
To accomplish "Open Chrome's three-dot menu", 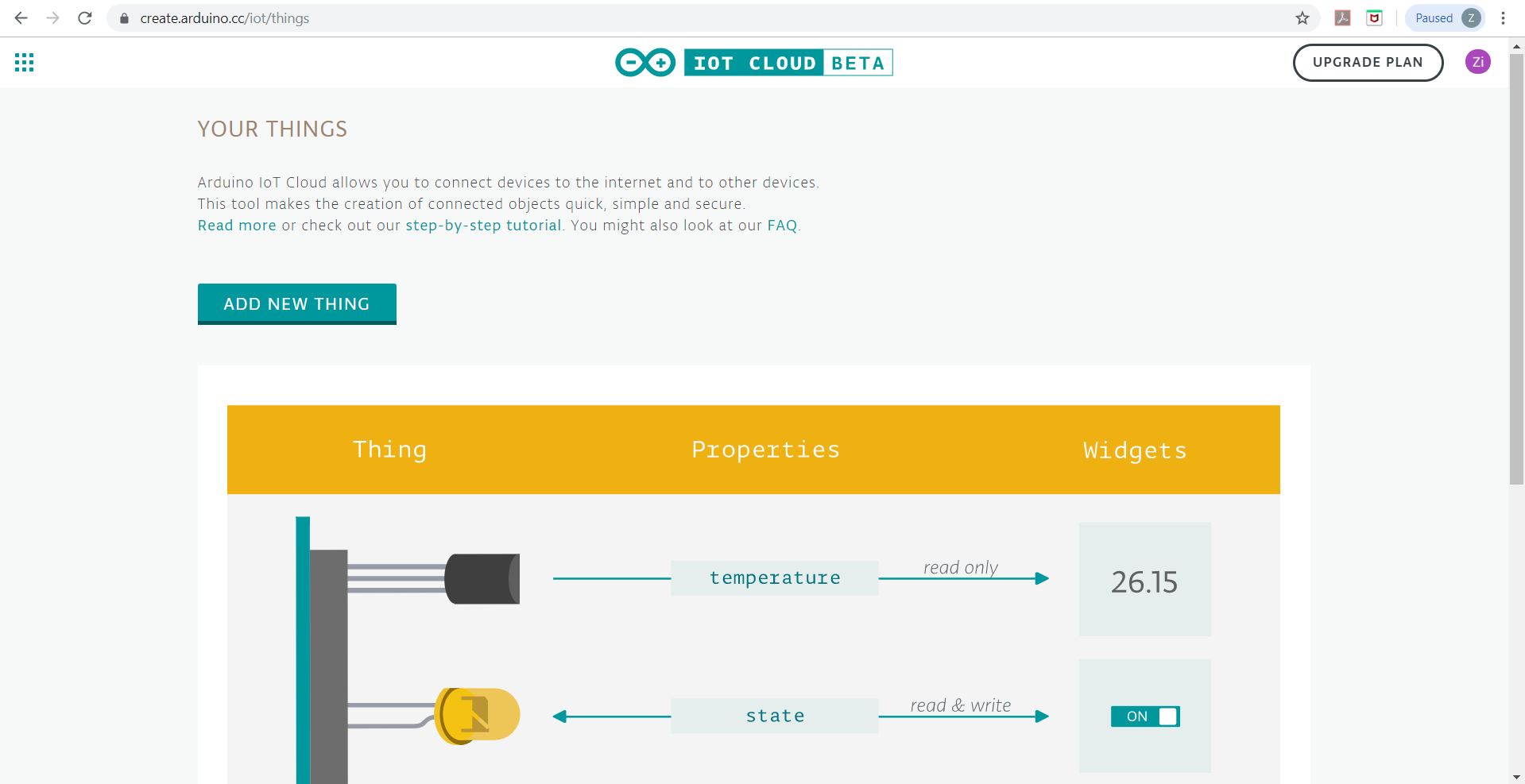I will click(x=1503, y=17).
